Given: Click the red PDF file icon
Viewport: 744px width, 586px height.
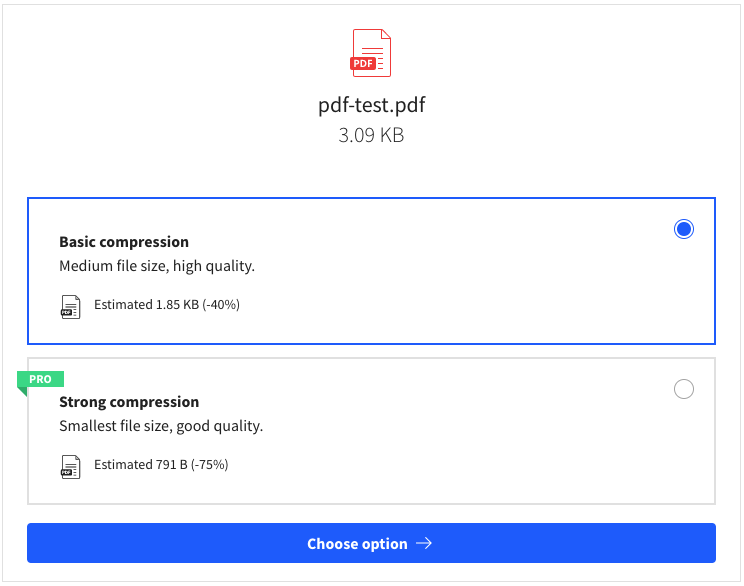Looking at the screenshot, I should pyautogui.click(x=371, y=53).
